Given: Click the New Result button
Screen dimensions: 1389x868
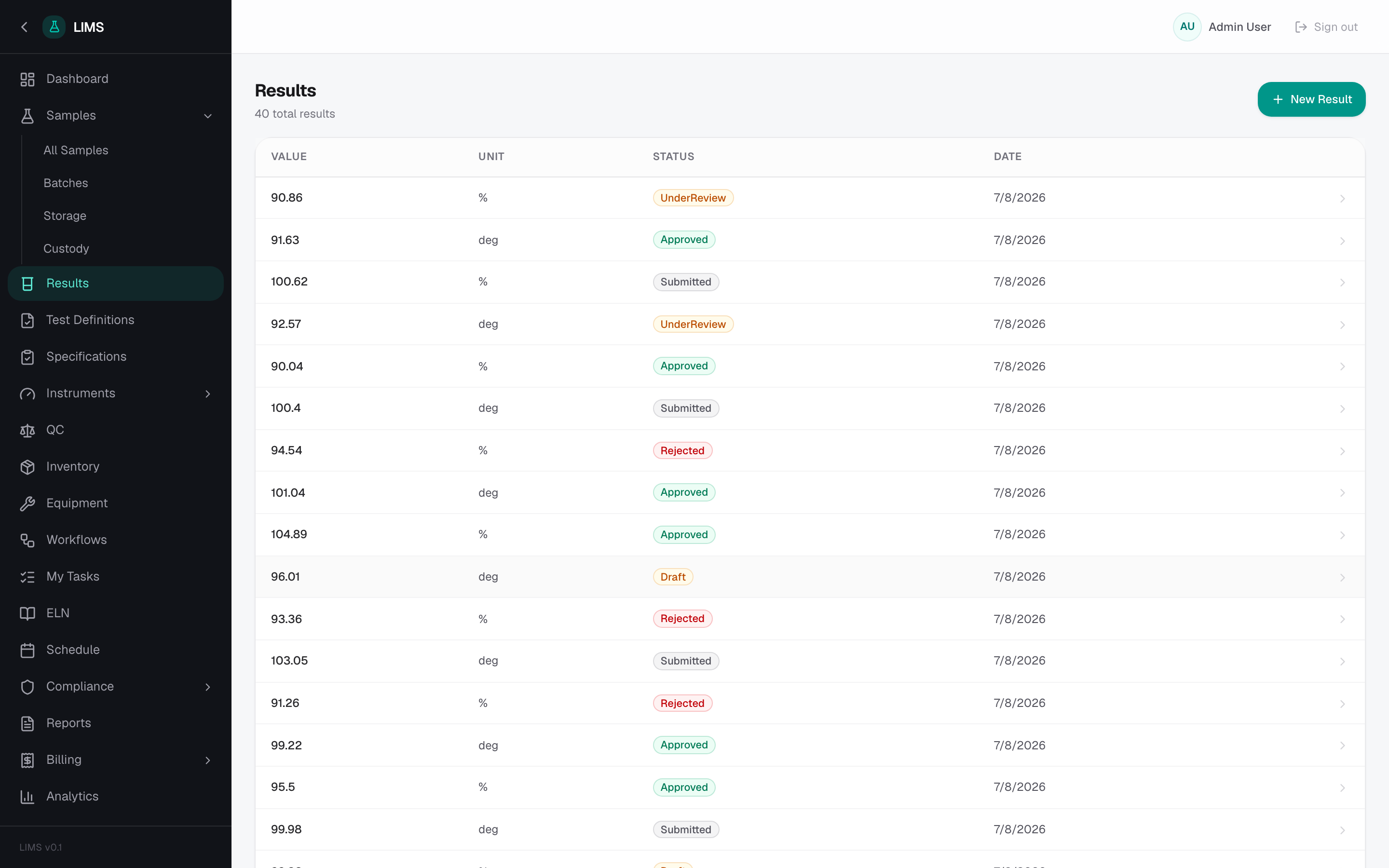Looking at the screenshot, I should click(x=1311, y=99).
